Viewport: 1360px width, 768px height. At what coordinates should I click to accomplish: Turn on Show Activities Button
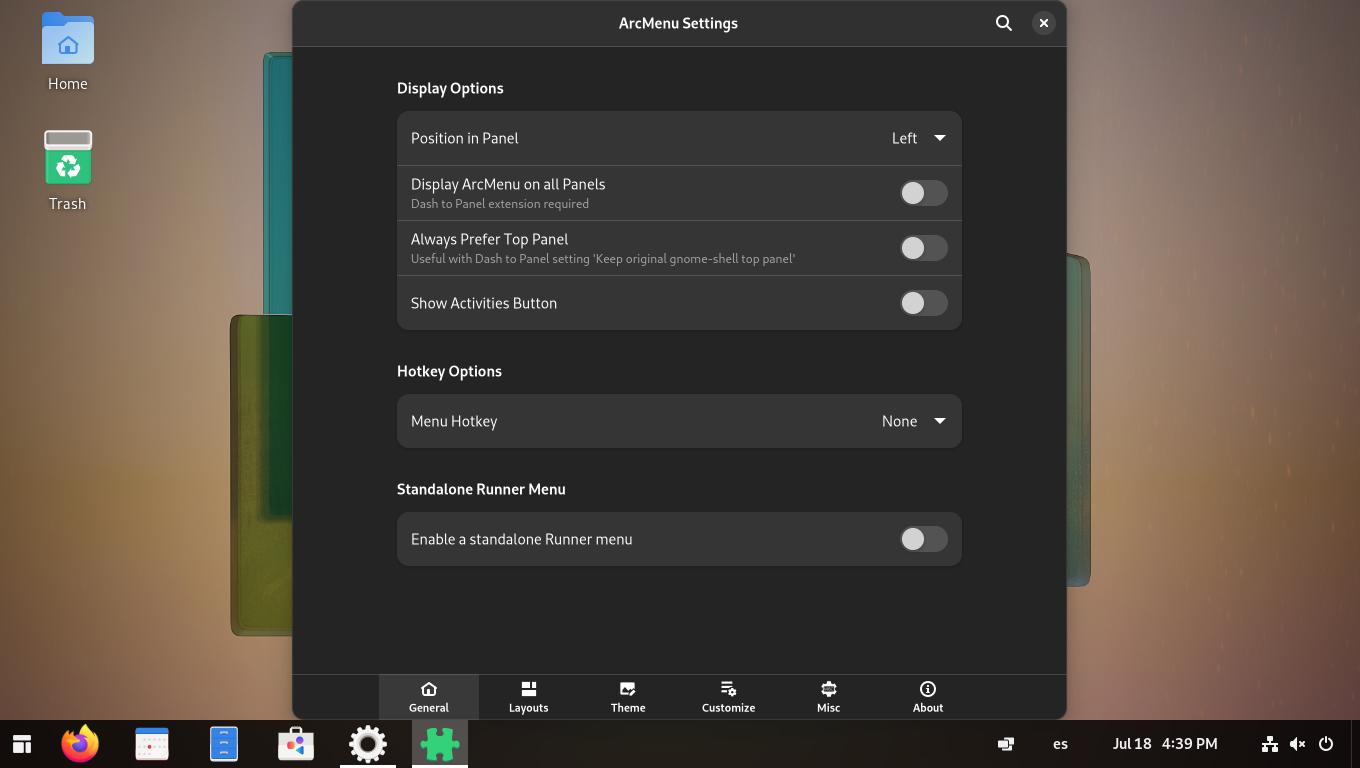(x=923, y=303)
